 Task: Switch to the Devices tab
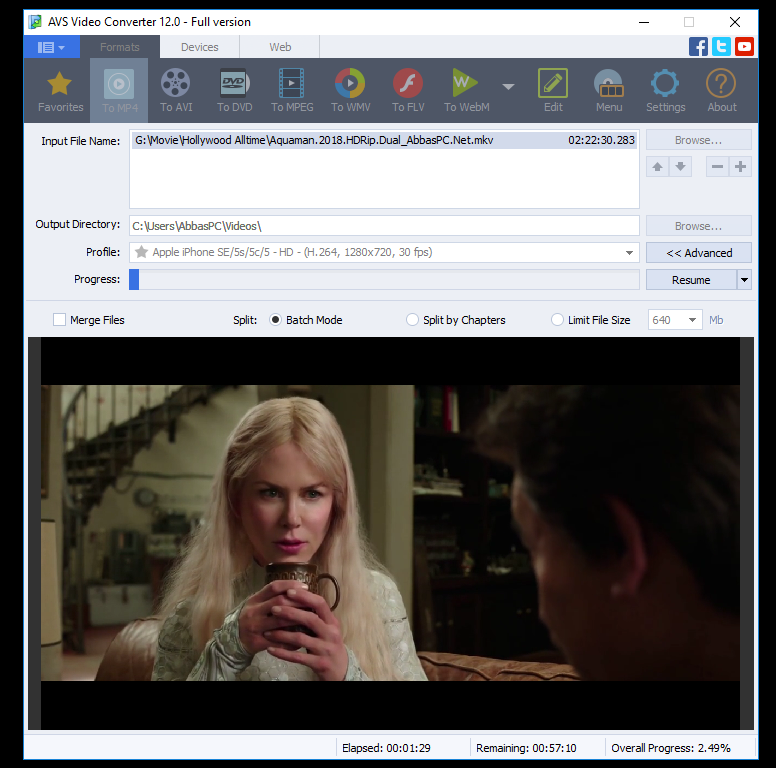199,47
